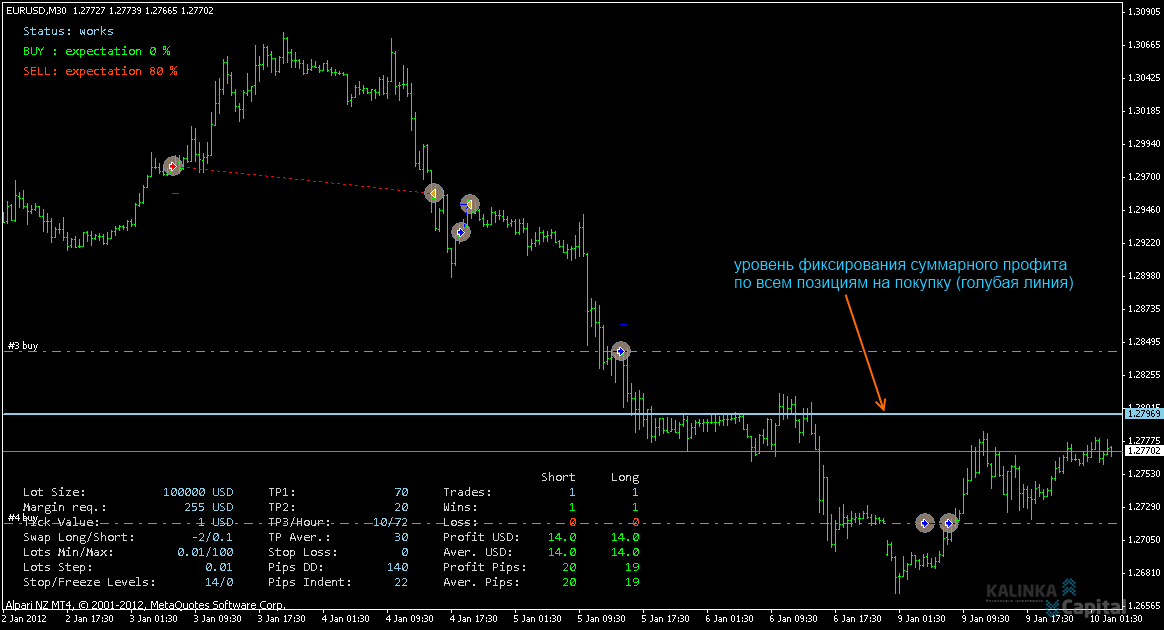Viewport: 1164px width, 630px height.
Task: Click the 1.27702 current price tag on the axis
Action: pyautogui.click(x=1143, y=450)
